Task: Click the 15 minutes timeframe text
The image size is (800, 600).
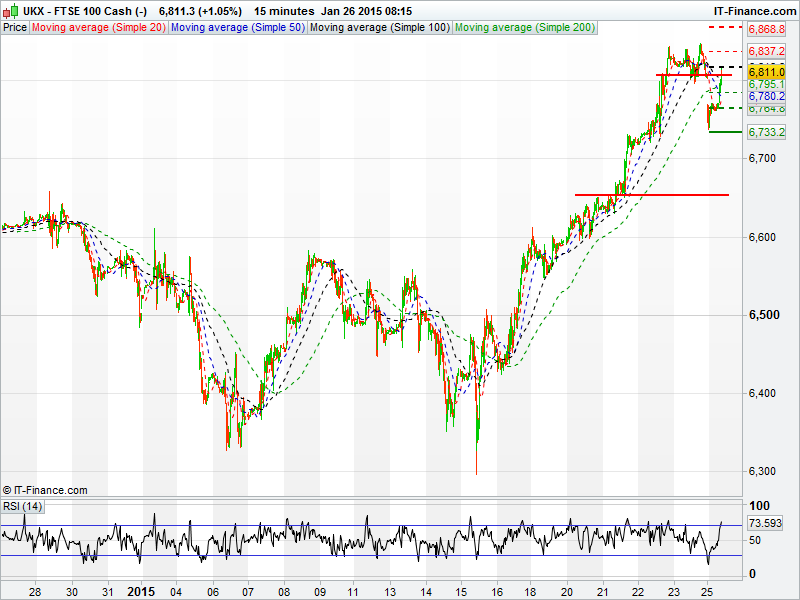Action: [284, 11]
